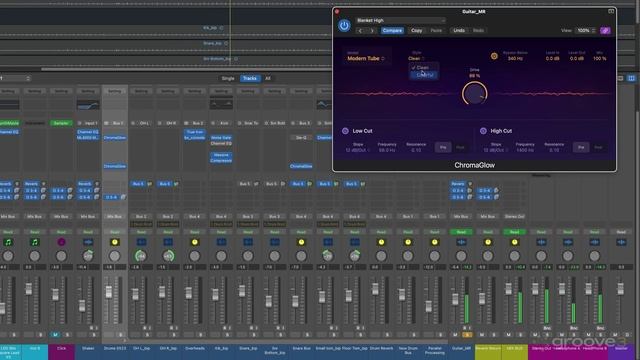Image resolution: width=640 pixels, height=360 pixels.
Task: Click the Copy button in plugin header
Action: click(416, 31)
